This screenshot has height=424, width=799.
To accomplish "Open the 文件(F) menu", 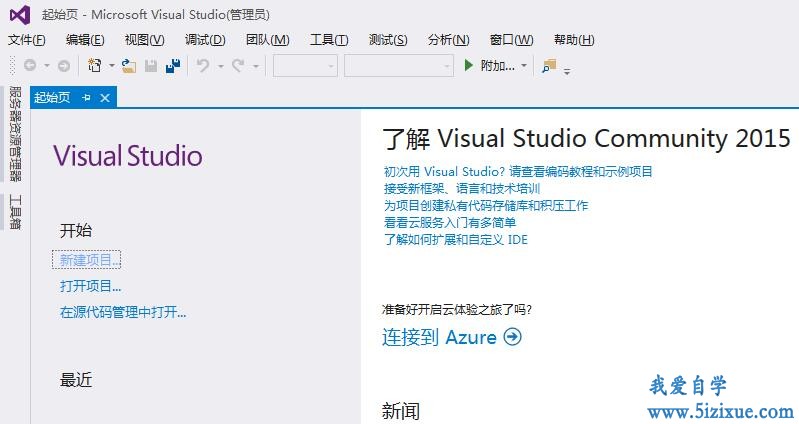I will click(x=26, y=40).
